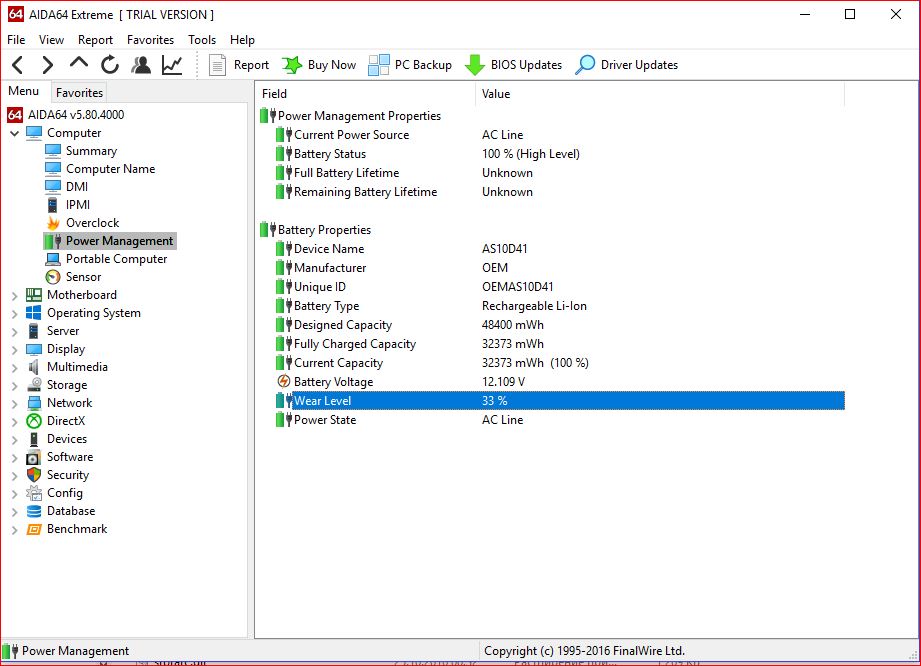Expand the Storage tree node
The width and height of the screenshot is (921, 666).
pos(15,385)
